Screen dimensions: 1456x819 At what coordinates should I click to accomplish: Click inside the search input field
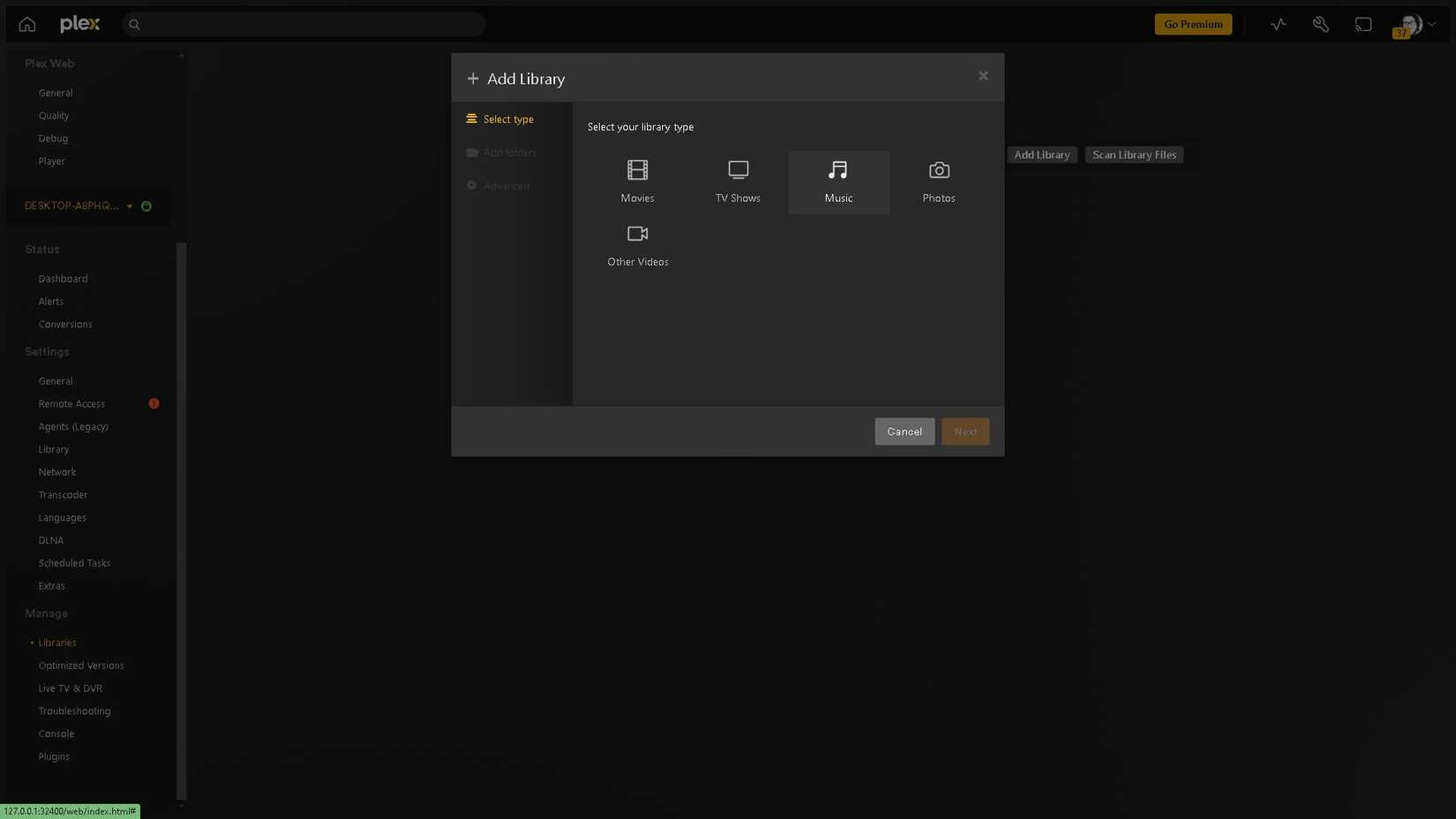click(x=300, y=24)
